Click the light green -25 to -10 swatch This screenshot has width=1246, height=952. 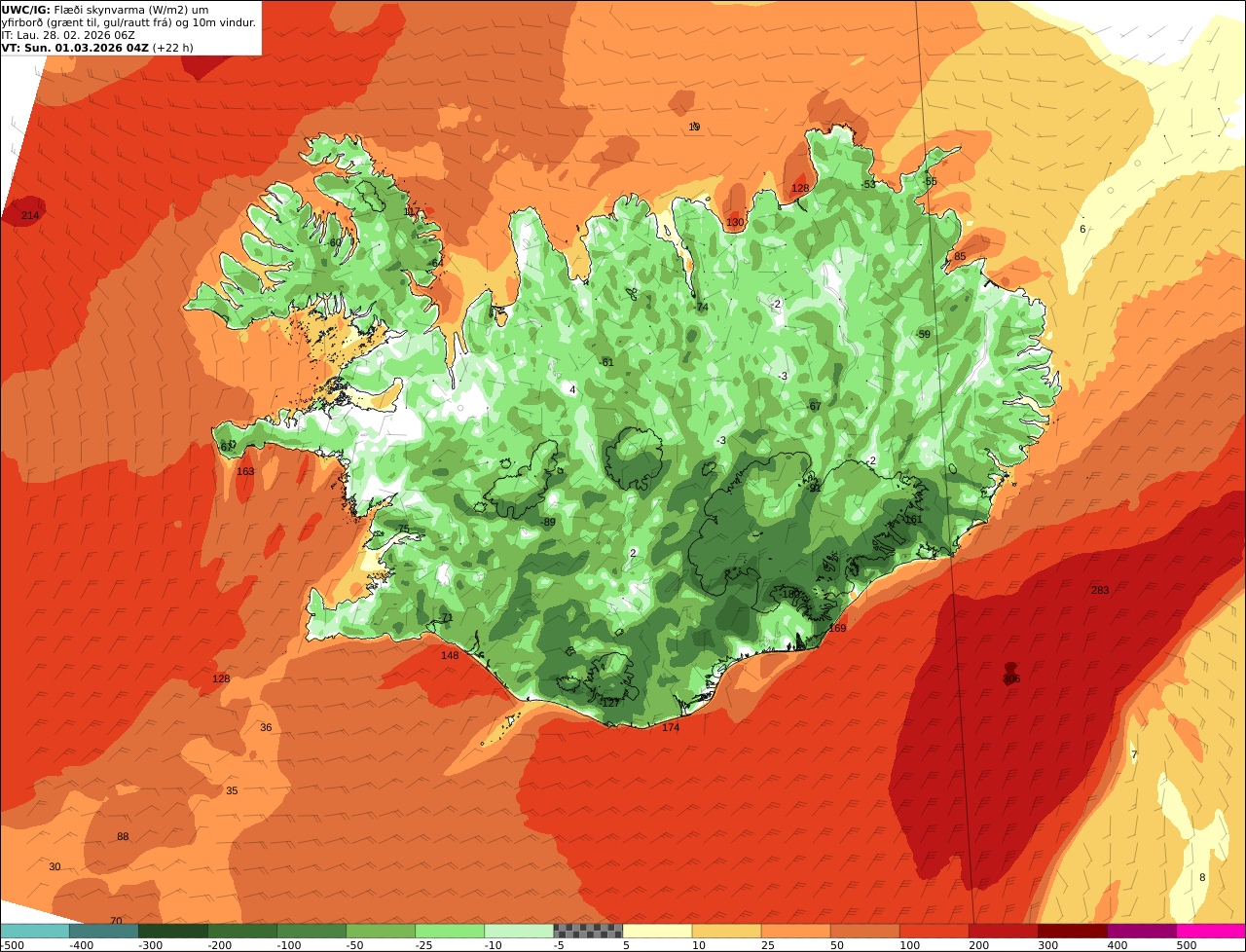450,931
